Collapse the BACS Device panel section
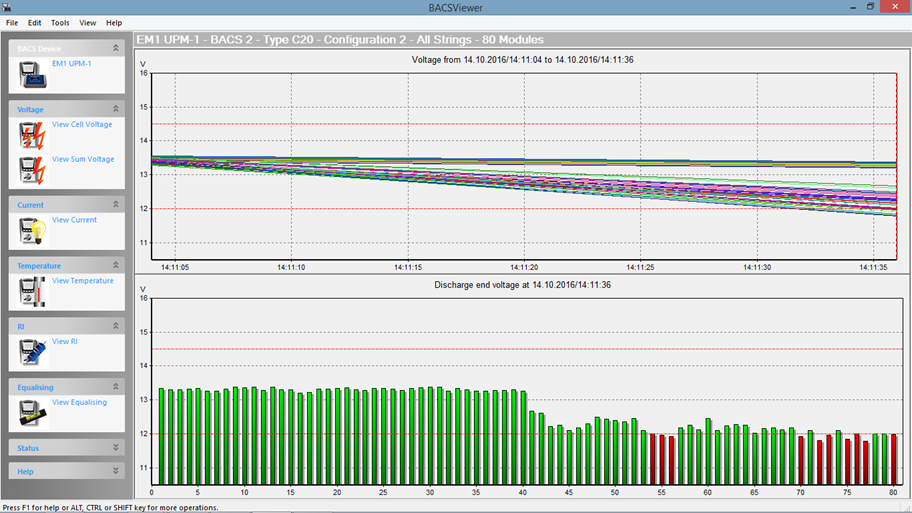912x513 pixels. point(116,48)
